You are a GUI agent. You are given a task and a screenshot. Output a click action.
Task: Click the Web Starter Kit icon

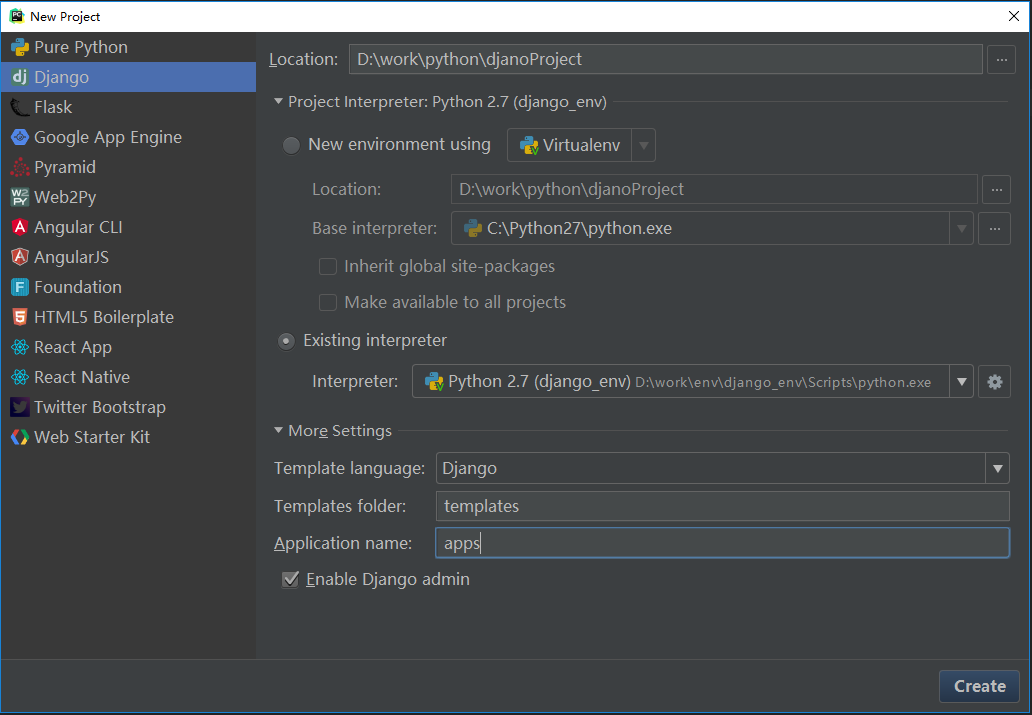click(x=20, y=437)
